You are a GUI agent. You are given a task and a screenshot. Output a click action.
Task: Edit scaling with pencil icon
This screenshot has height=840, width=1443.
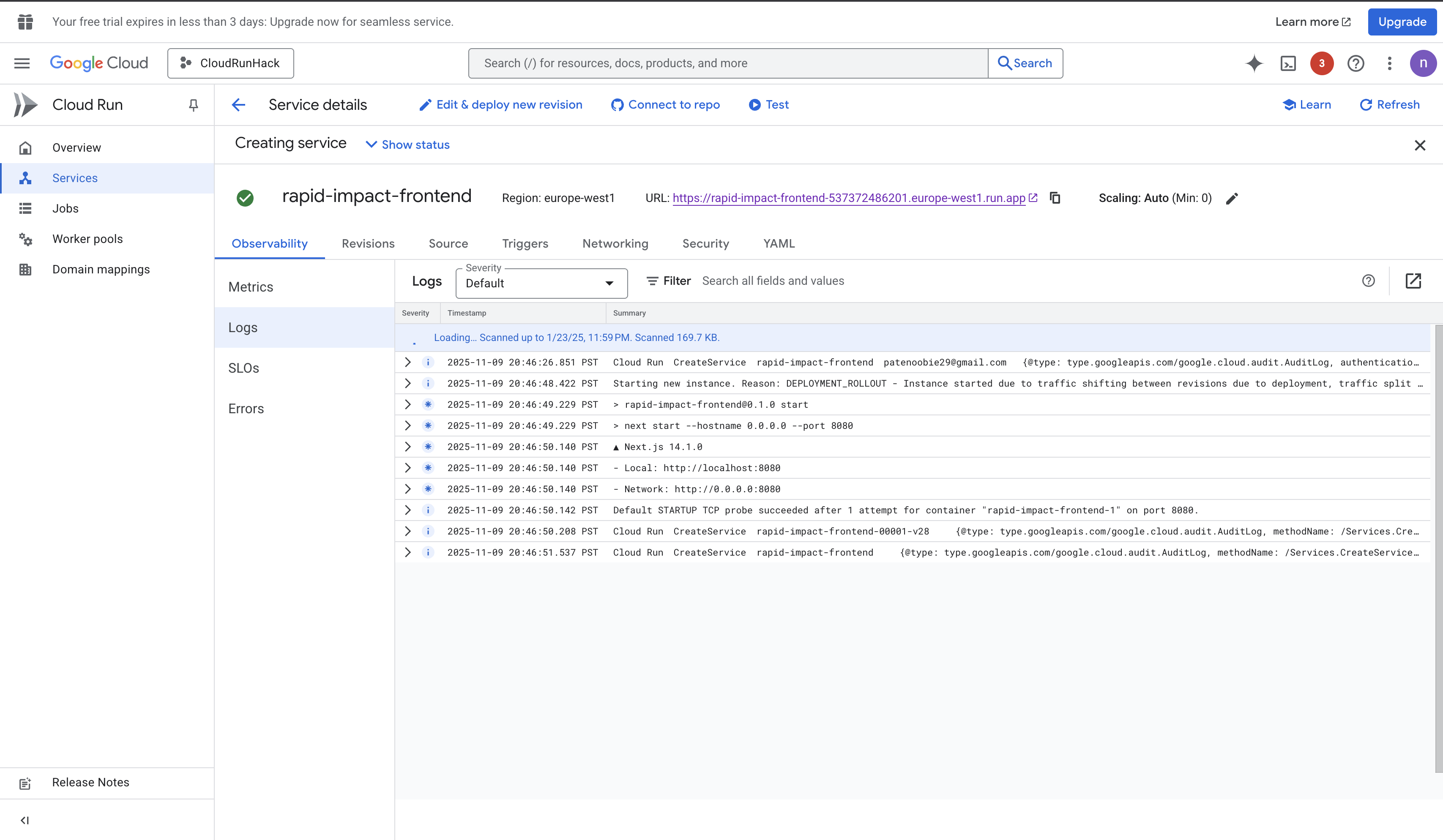1232,199
